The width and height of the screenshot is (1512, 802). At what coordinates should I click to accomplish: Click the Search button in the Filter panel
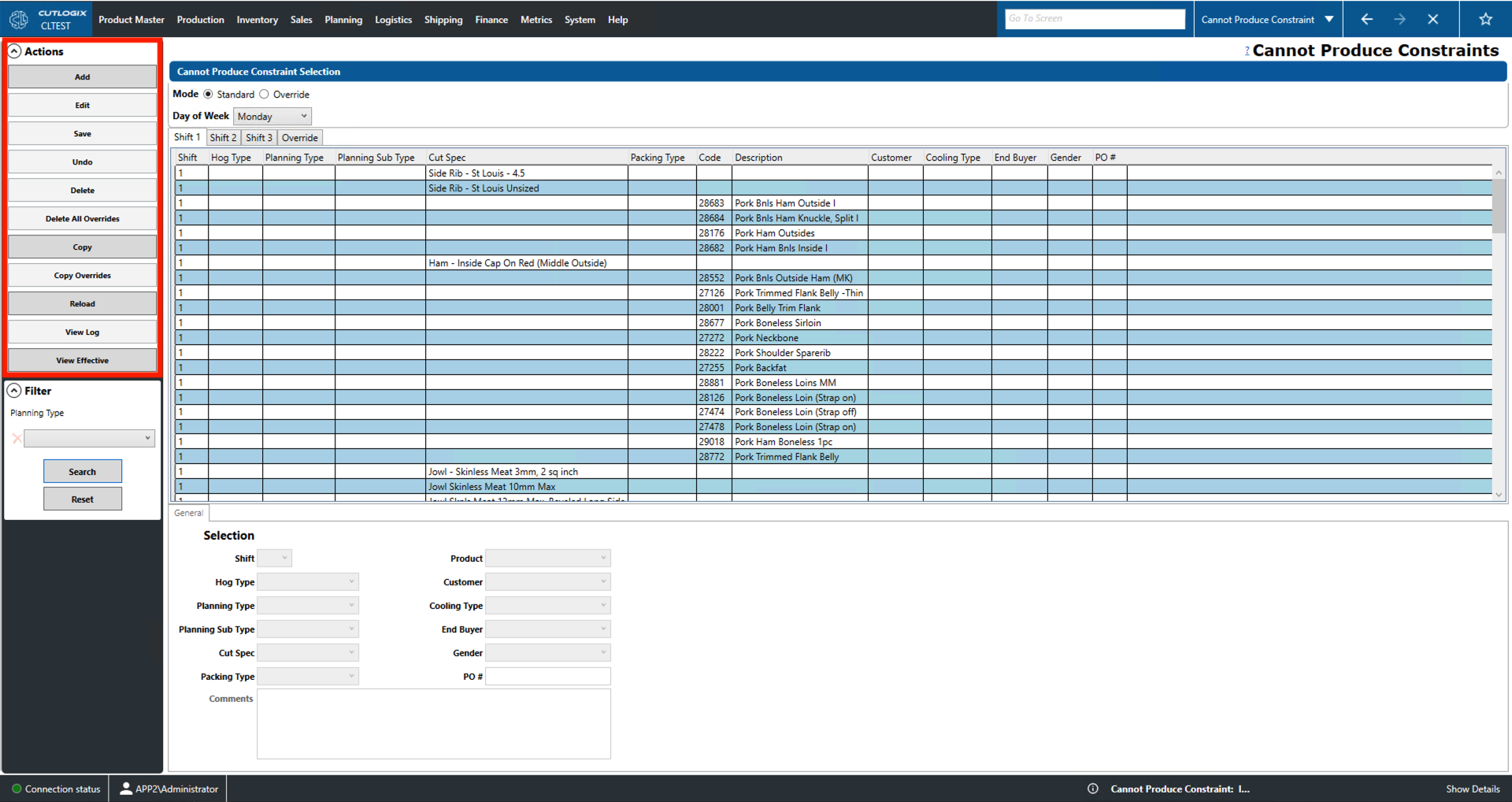(82, 471)
